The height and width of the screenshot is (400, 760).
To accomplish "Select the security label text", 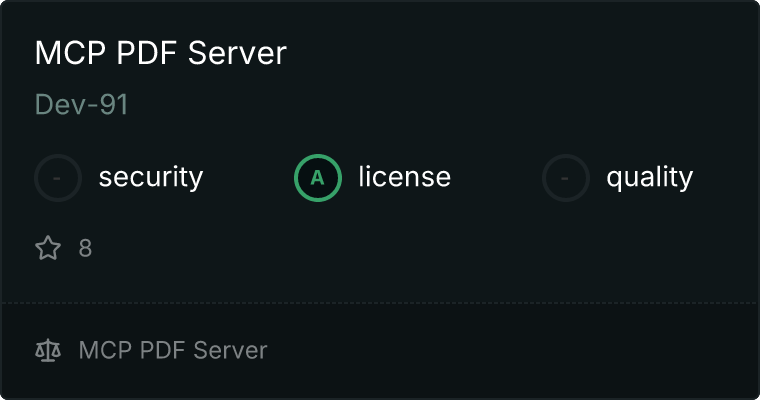I will click(150, 178).
